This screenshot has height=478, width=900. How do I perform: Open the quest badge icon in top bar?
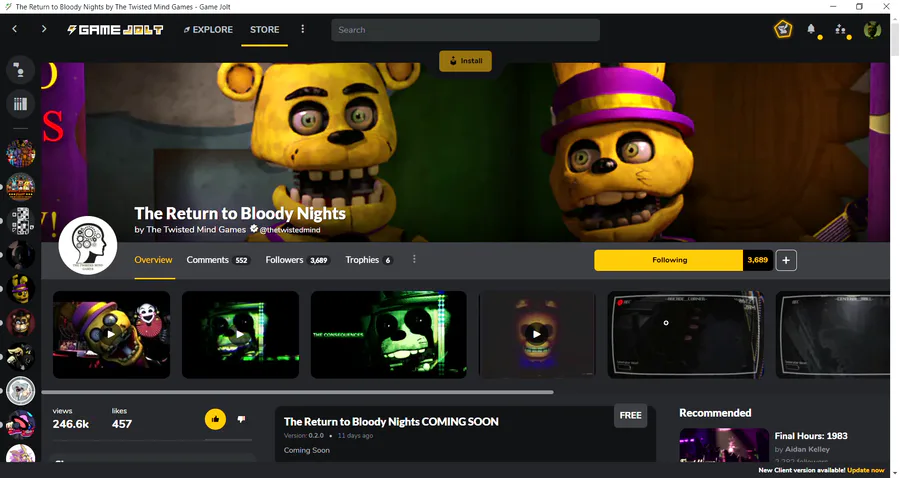coord(783,29)
